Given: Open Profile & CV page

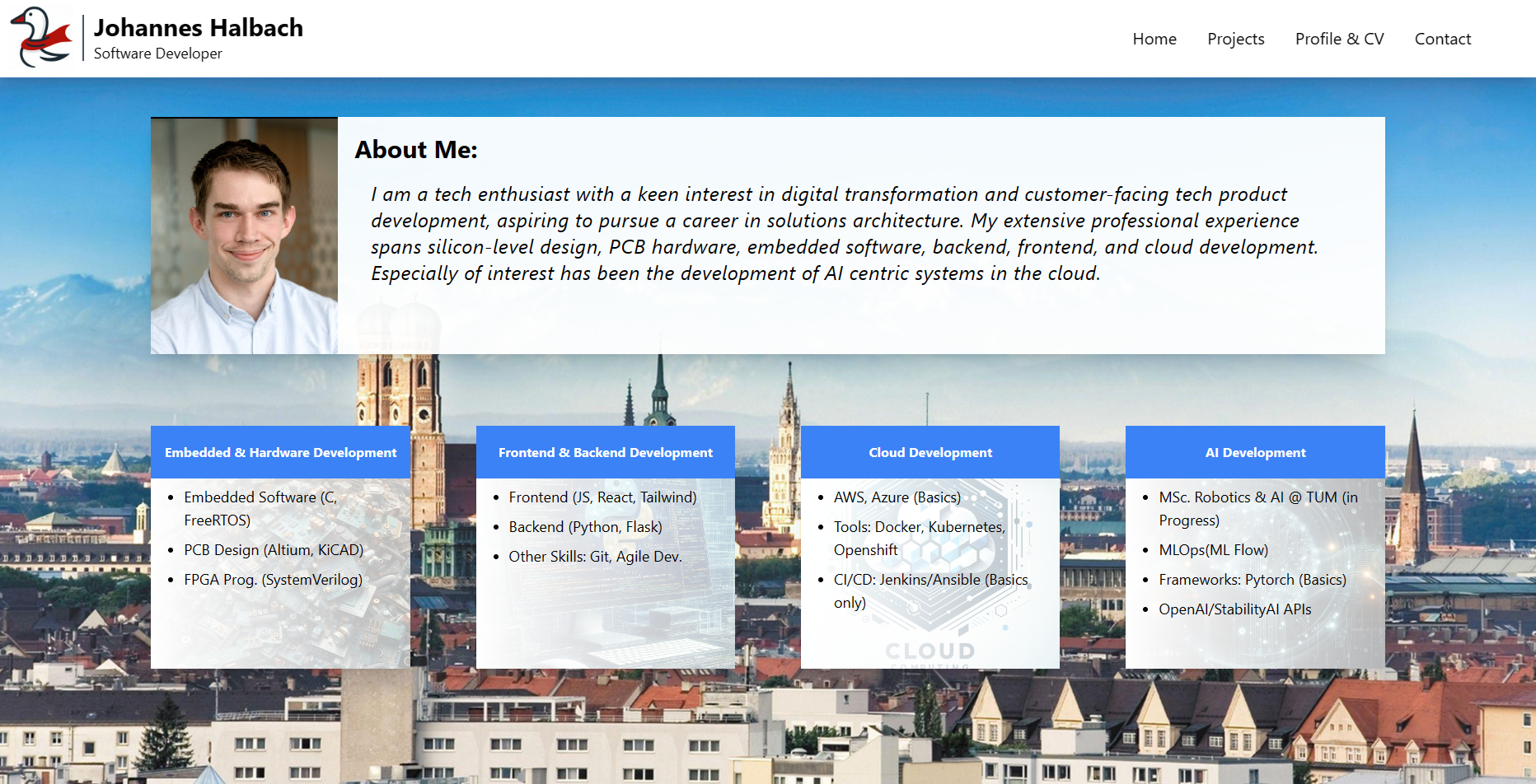Looking at the screenshot, I should coord(1339,39).
